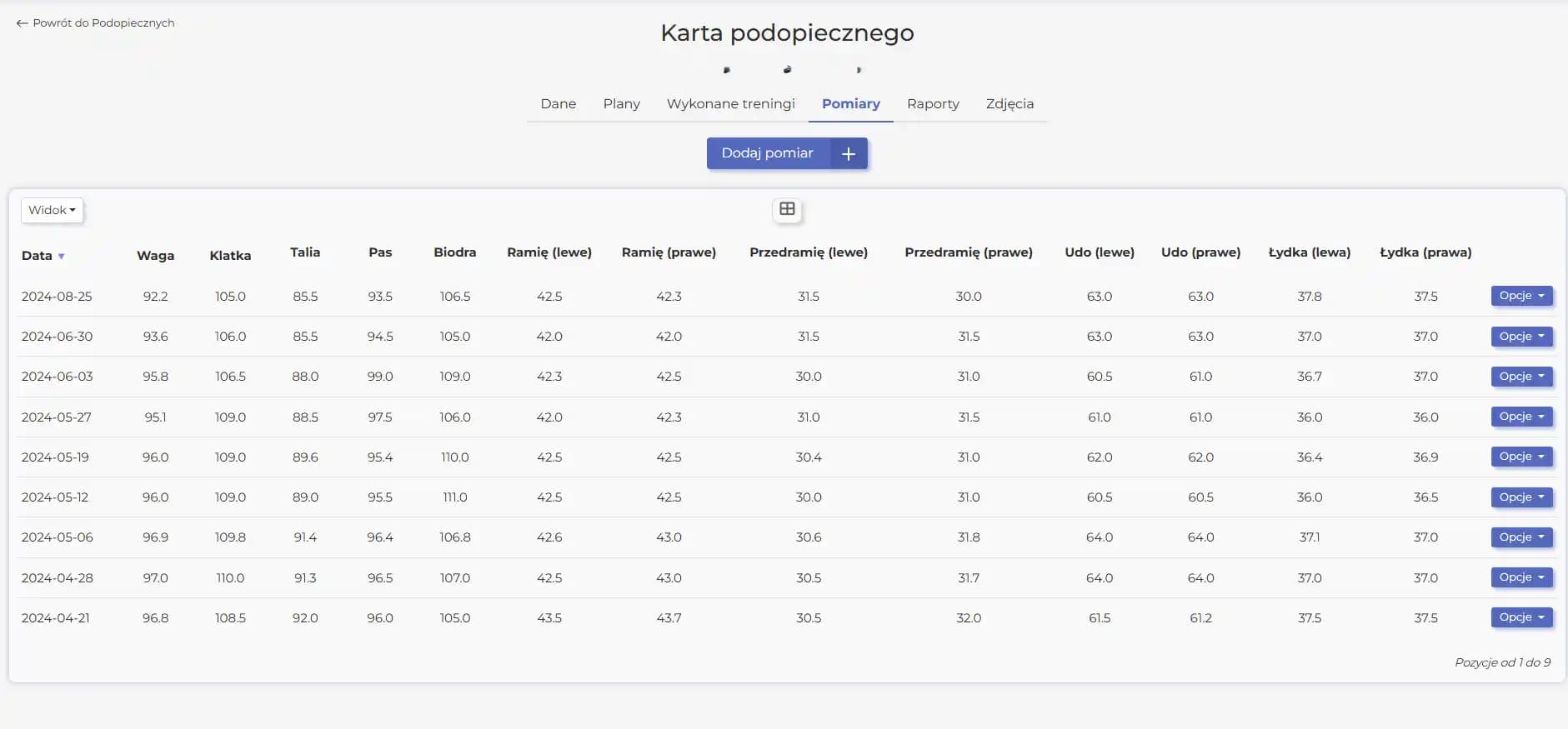The height and width of the screenshot is (729, 1568).
Task: Open Opcje for 2024-04-28 row
Action: [1521, 577]
